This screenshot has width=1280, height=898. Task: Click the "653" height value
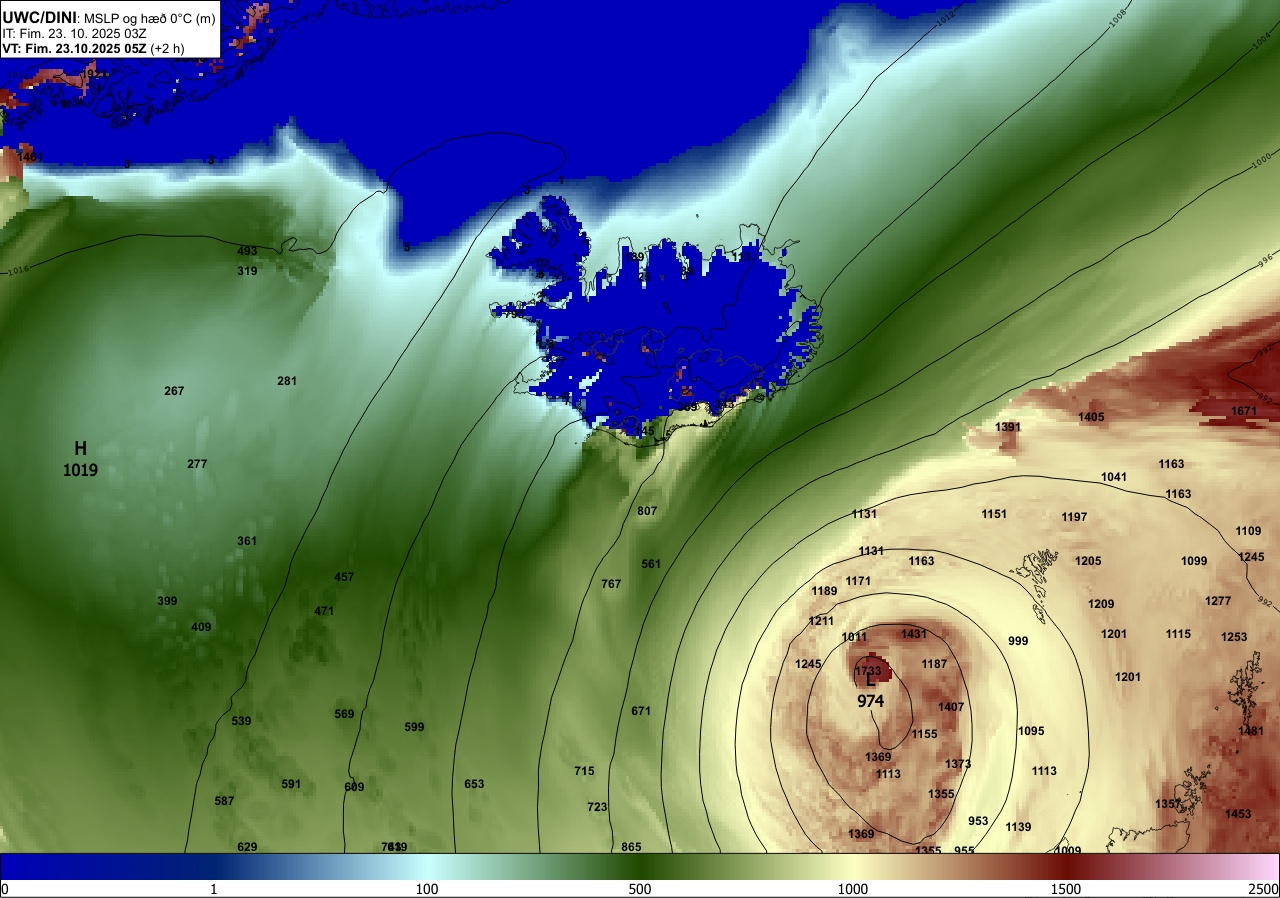click(474, 784)
